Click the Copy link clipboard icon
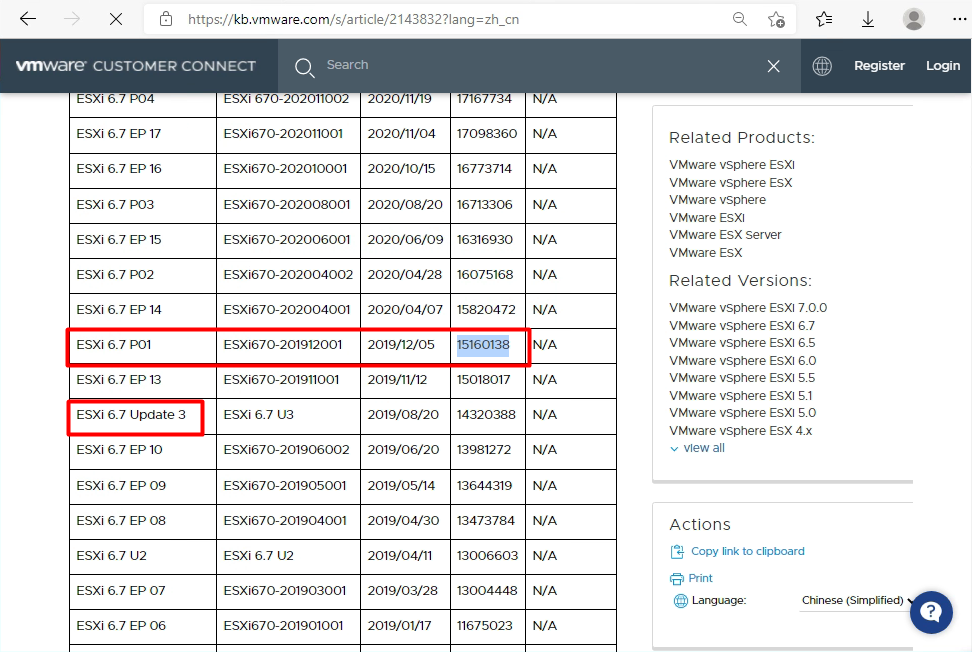 pyautogui.click(x=677, y=551)
